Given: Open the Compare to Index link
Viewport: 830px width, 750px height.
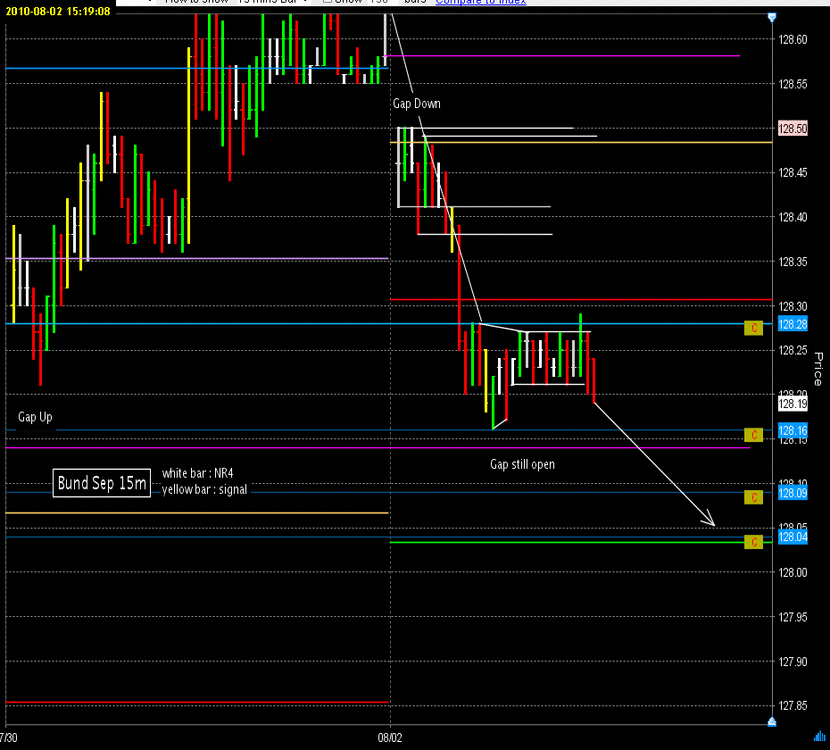Looking at the screenshot, I should [481, 2].
